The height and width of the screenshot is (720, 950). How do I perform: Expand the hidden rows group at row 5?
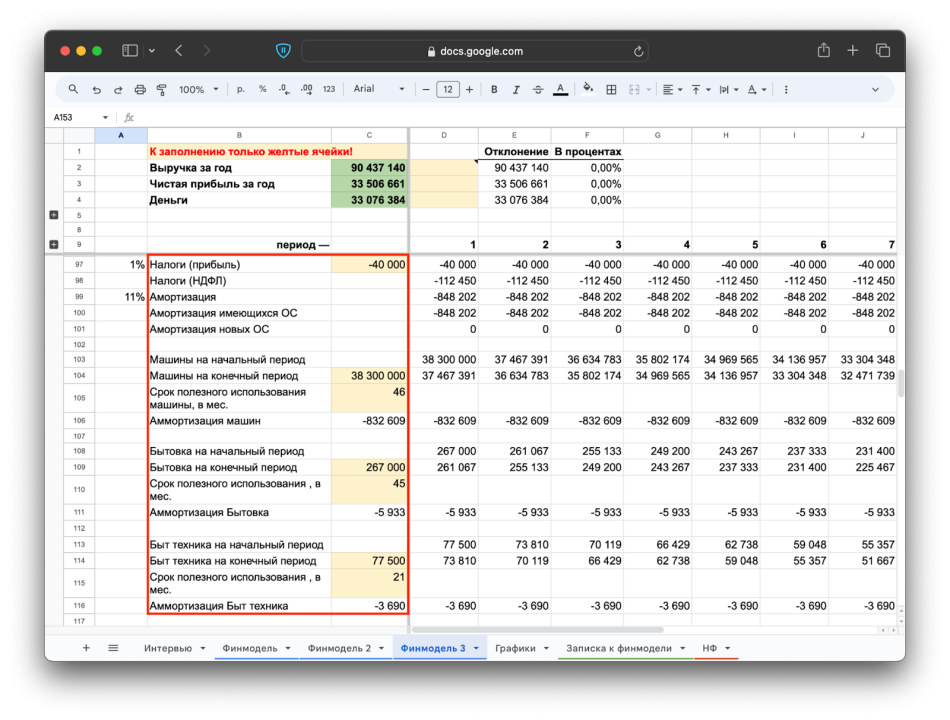54,215
